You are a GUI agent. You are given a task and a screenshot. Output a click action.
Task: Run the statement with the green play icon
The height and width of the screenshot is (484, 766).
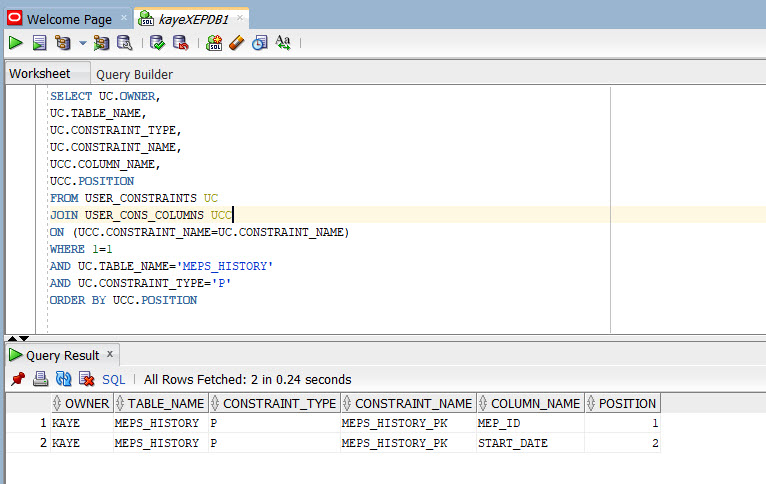(x=16, y=43)
